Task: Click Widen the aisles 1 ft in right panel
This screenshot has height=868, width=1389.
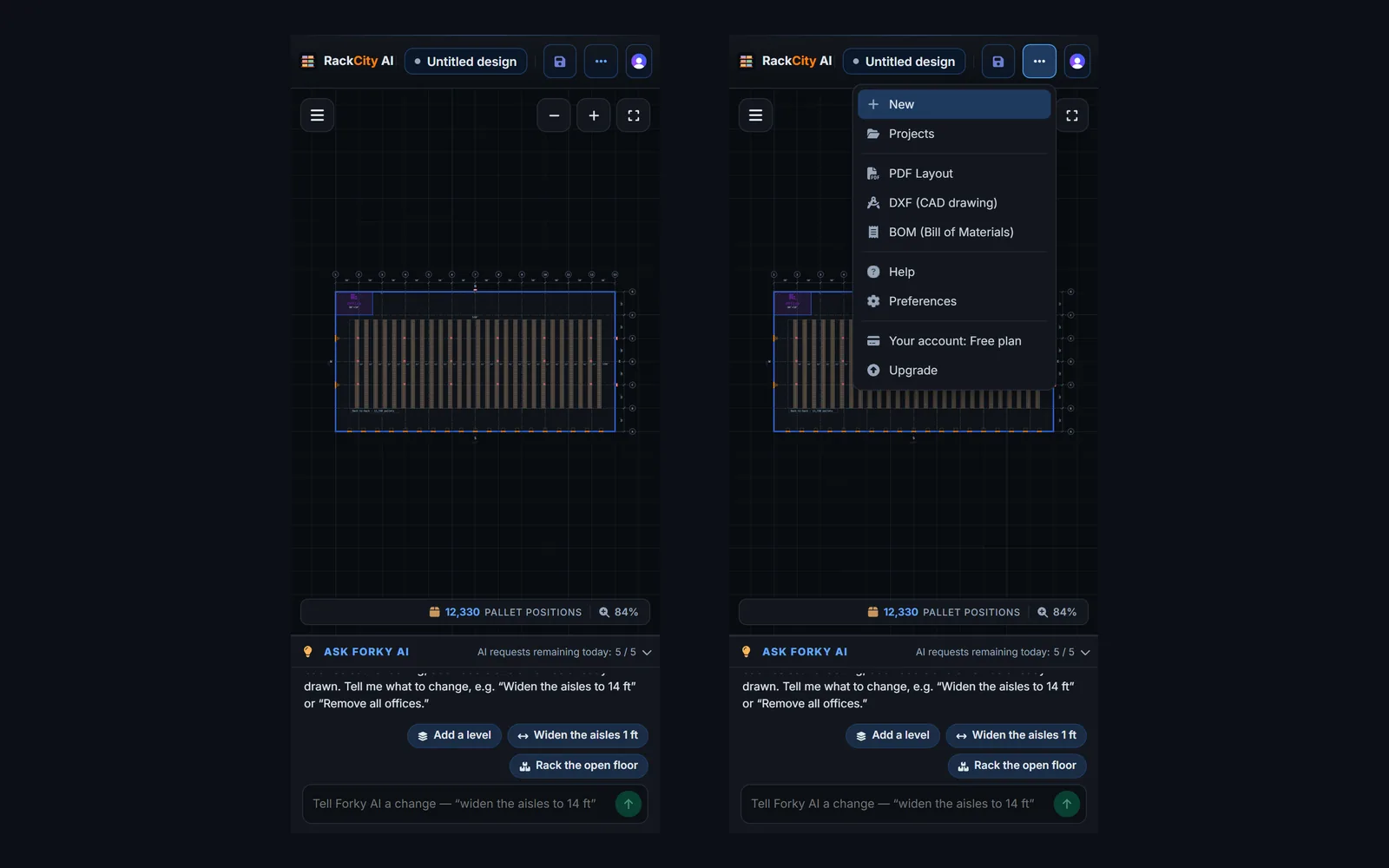Action: (1017, 735)
